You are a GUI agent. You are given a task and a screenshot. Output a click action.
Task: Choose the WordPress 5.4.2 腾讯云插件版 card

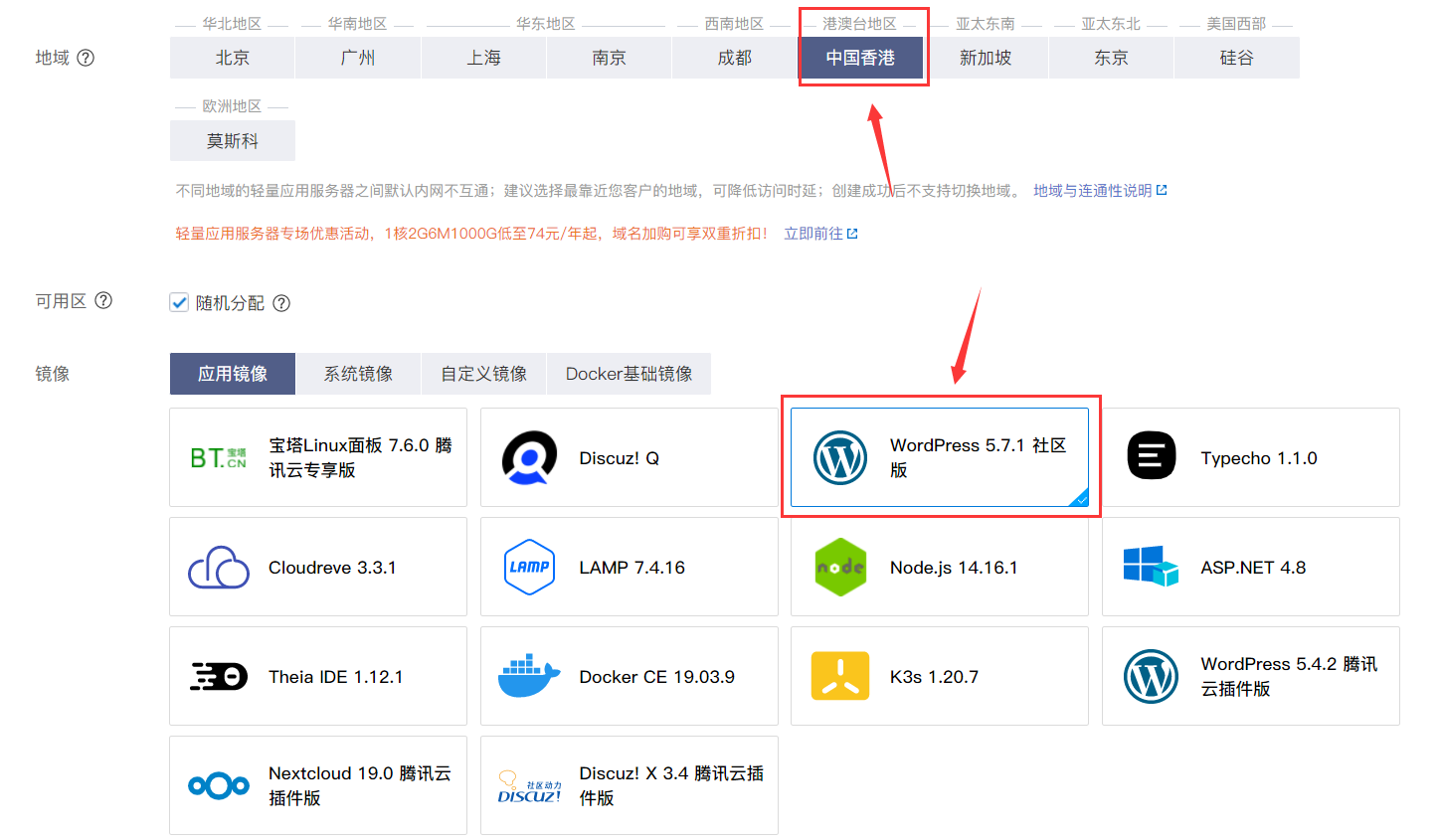point(1251,676)
